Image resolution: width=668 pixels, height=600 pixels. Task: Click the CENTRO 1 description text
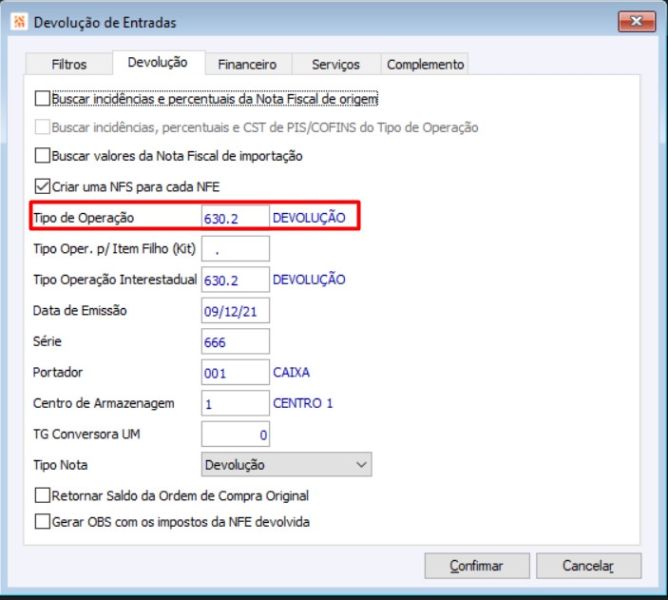302,403
